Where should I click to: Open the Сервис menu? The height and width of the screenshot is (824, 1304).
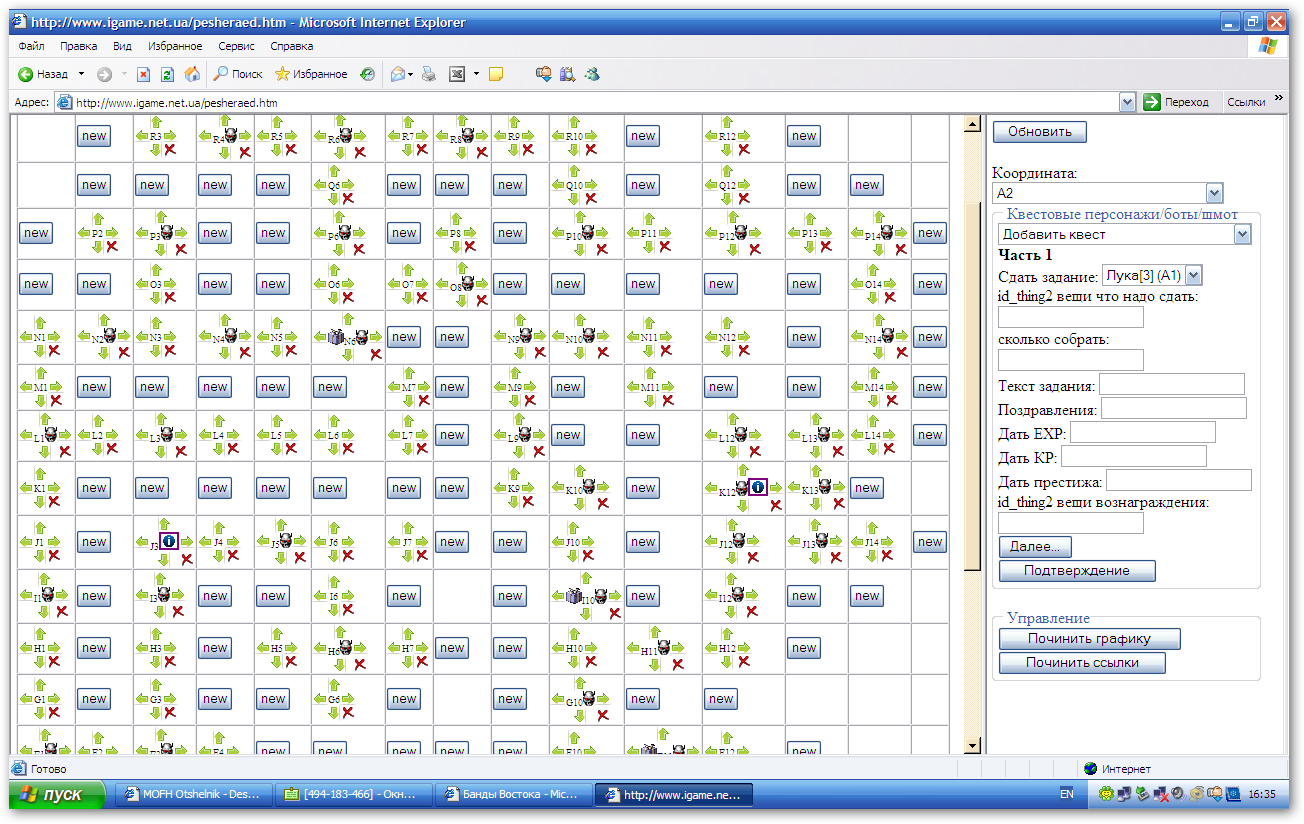(x=236, y=46)
